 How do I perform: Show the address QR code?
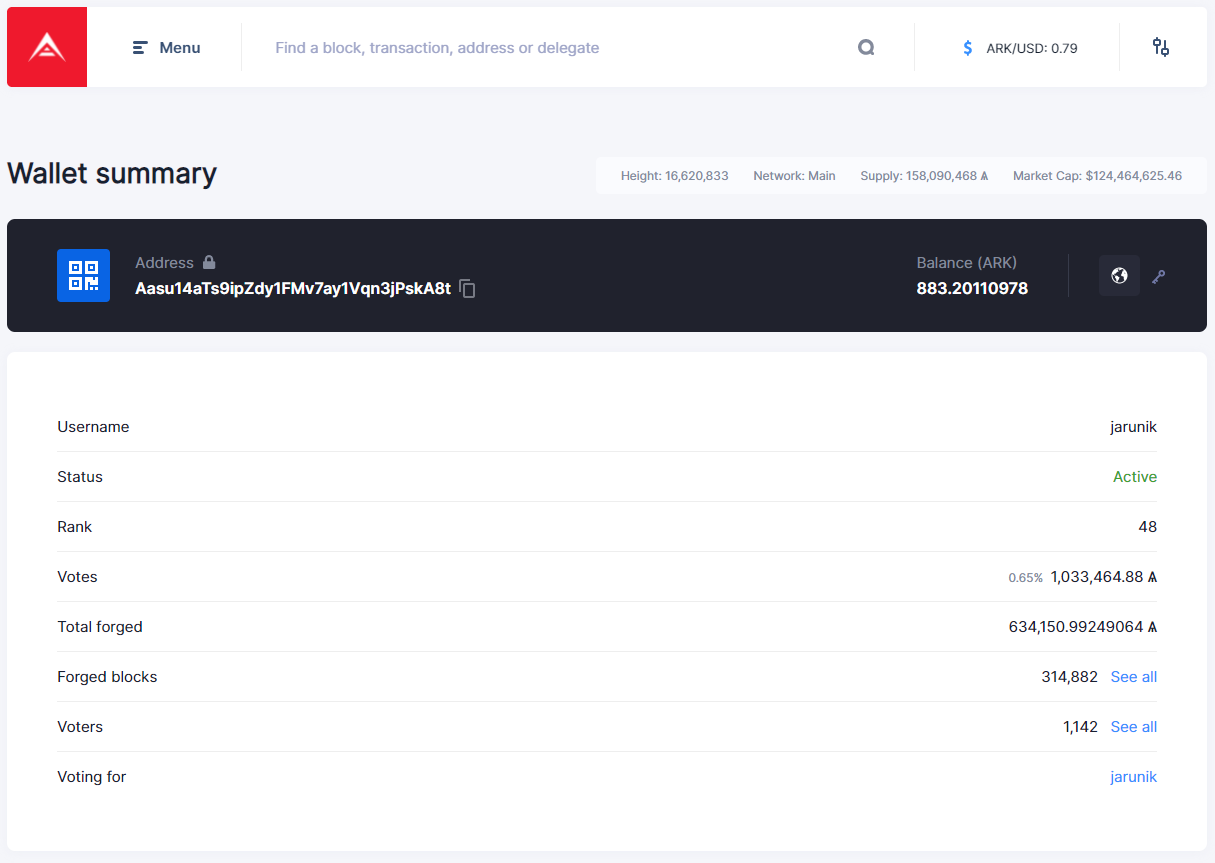pos(84,275)
